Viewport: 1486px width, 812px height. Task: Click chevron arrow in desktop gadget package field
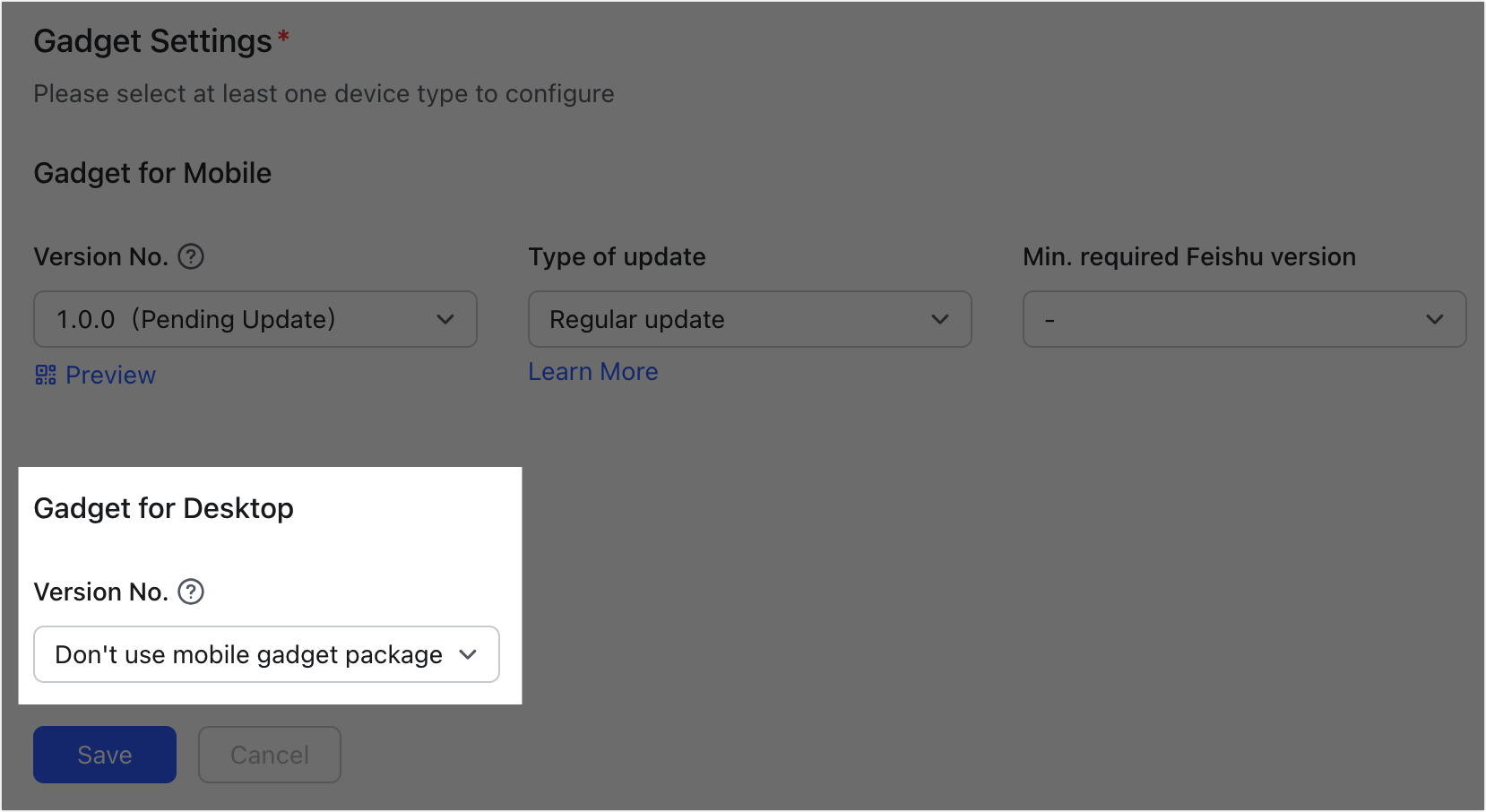468,655
